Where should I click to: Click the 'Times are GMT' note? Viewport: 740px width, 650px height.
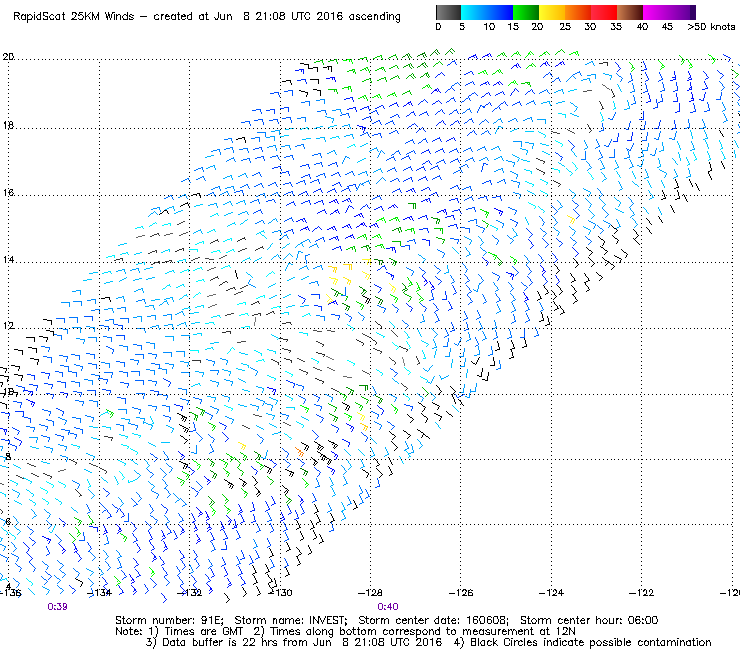pyautogui.click(x=203, y=631)
